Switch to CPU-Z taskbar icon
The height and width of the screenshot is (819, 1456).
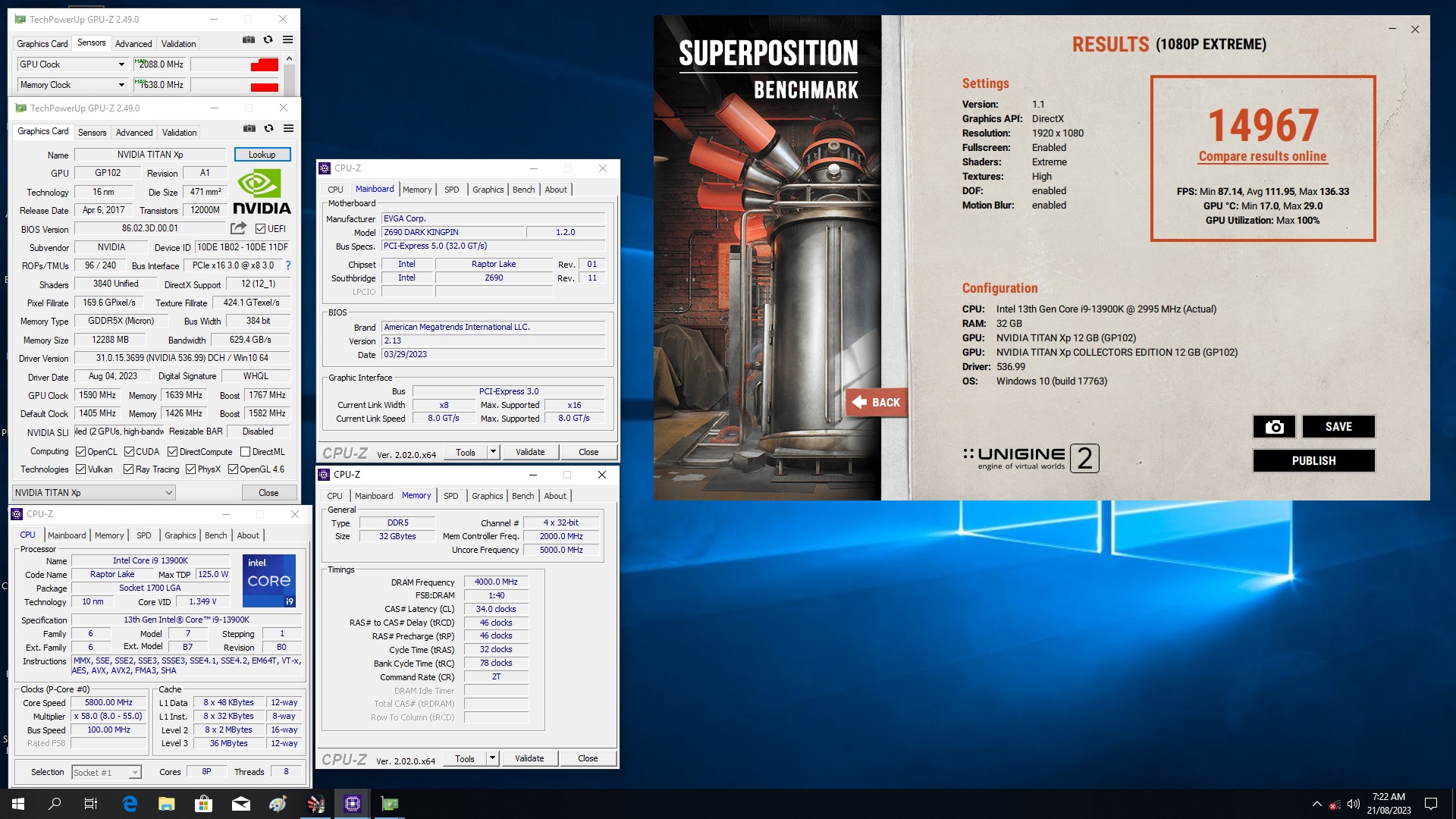point(353,804)
